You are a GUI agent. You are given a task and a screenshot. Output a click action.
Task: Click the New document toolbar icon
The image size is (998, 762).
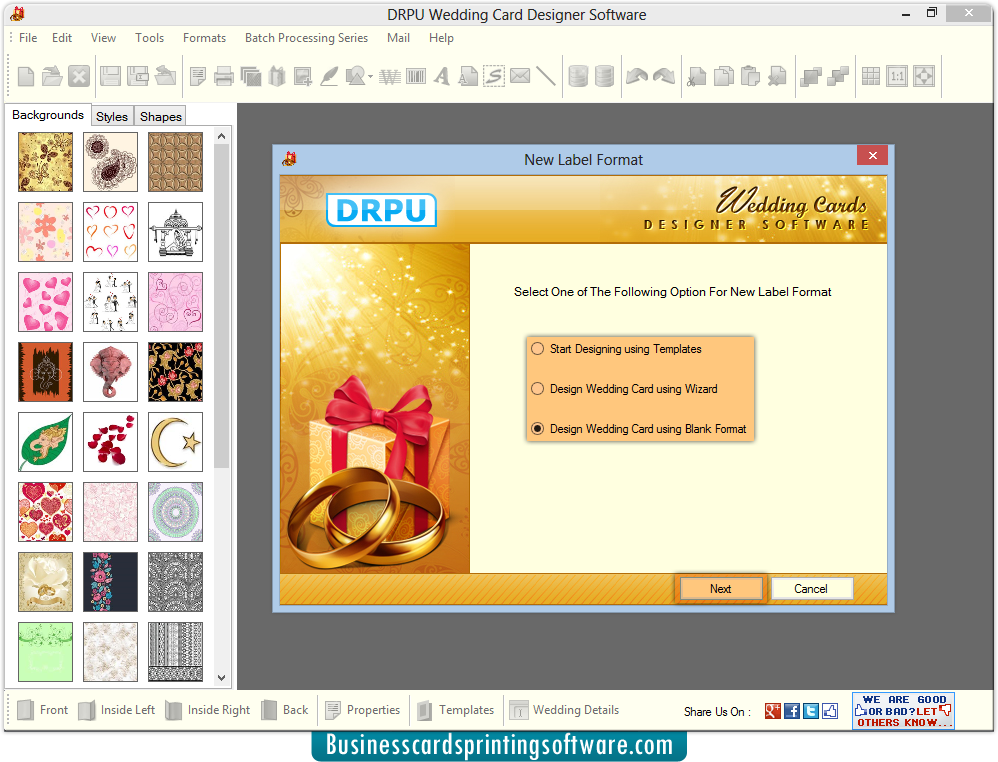coord(26,76)
